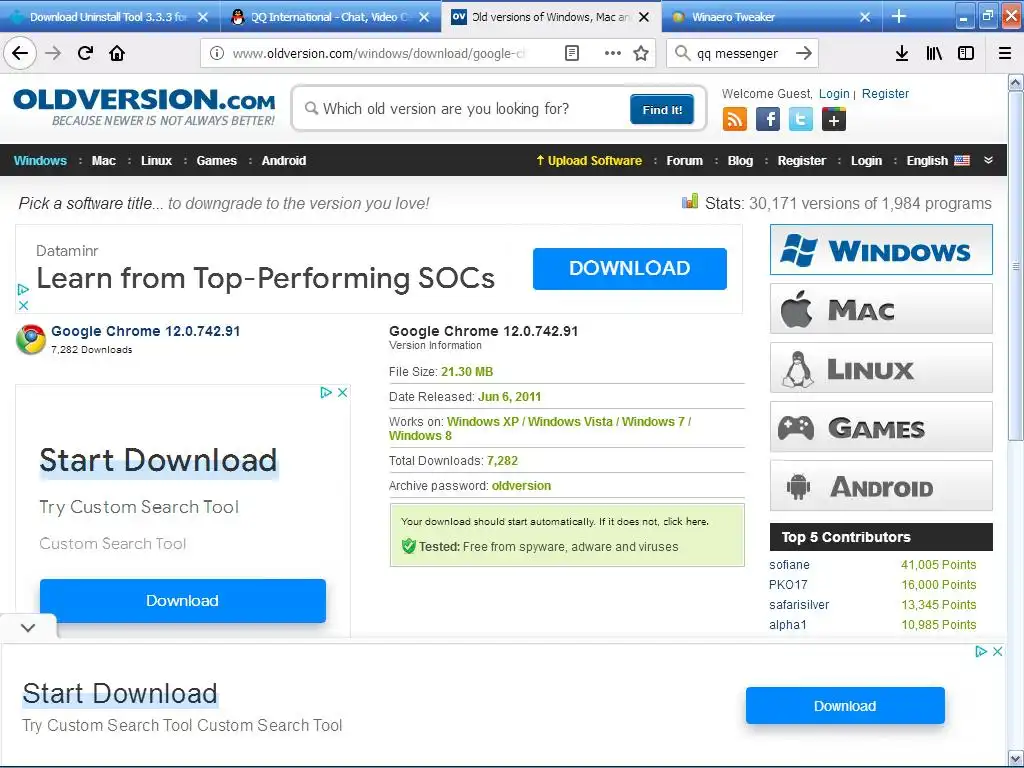Click the qq messenger search box

tap(740, 54)
